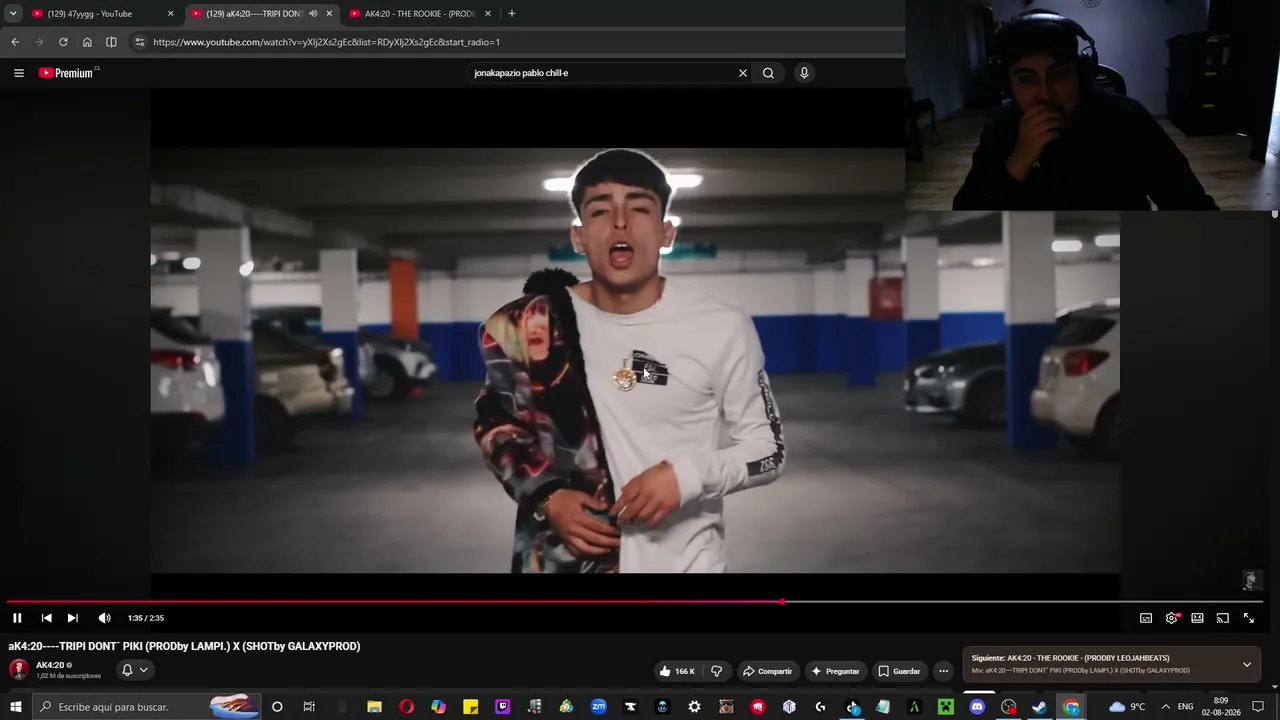Open Discord from the taskbar
This screenshot has height=720, width=1280.
tap(977, 707)
